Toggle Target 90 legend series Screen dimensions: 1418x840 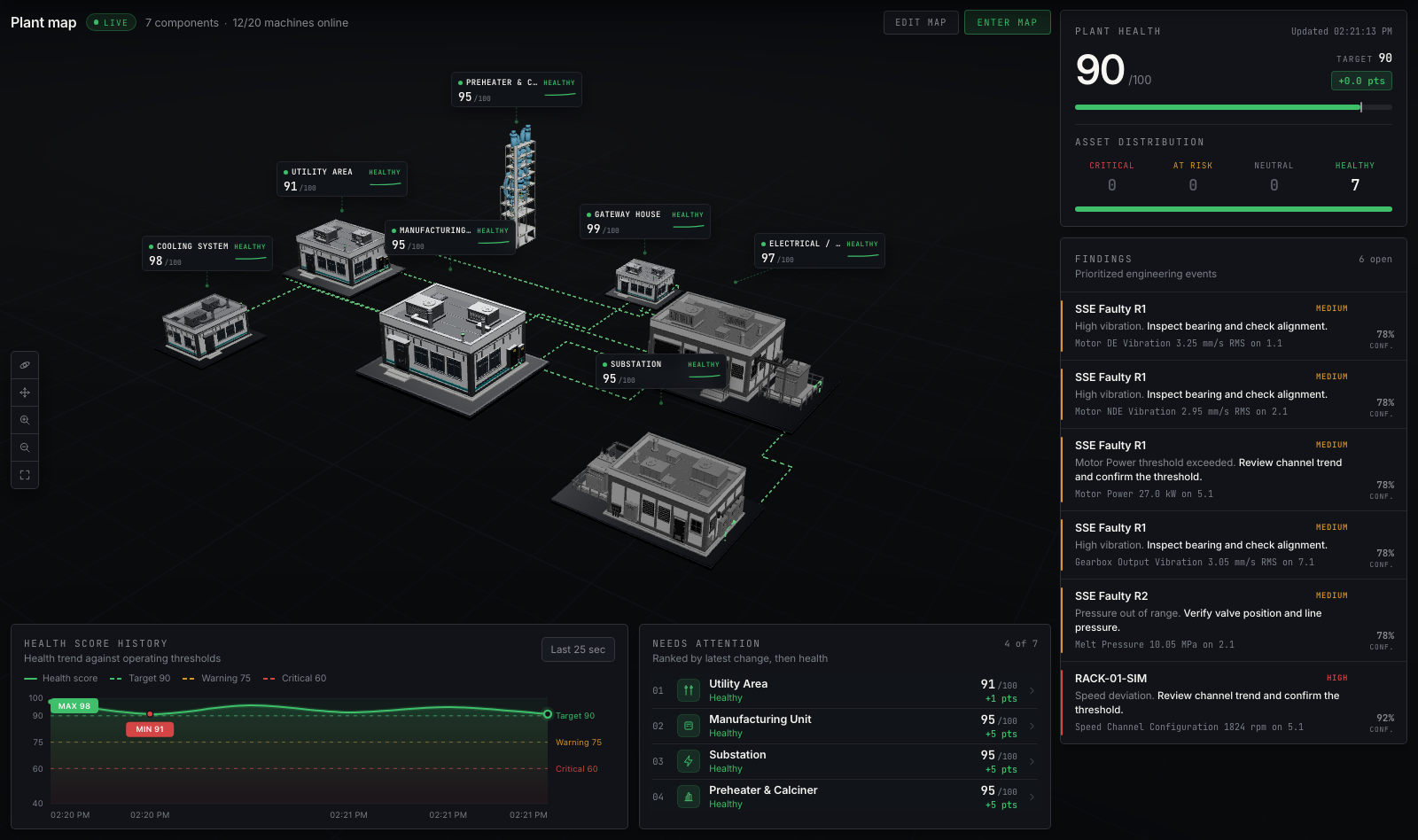[140, 679]
